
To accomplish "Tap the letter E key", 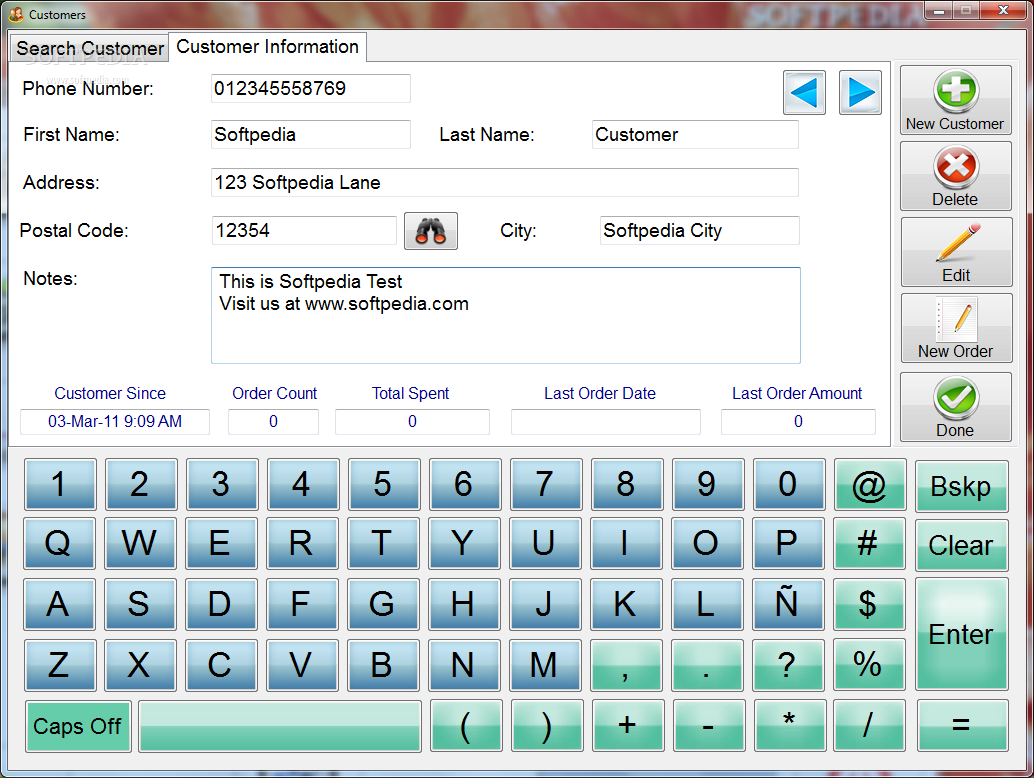I will pyautogui.click(x=221, y=543).
